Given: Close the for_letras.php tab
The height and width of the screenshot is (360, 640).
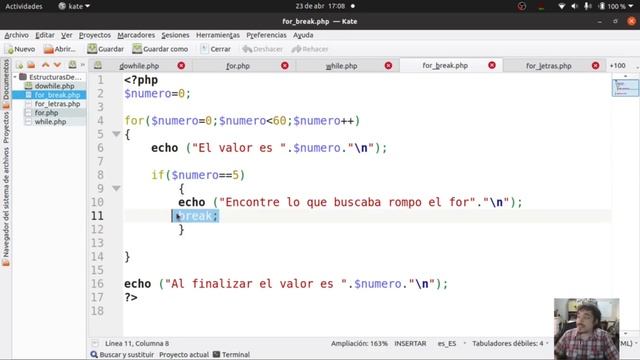Looking at the screenshot, I should [x=596, y=66].
